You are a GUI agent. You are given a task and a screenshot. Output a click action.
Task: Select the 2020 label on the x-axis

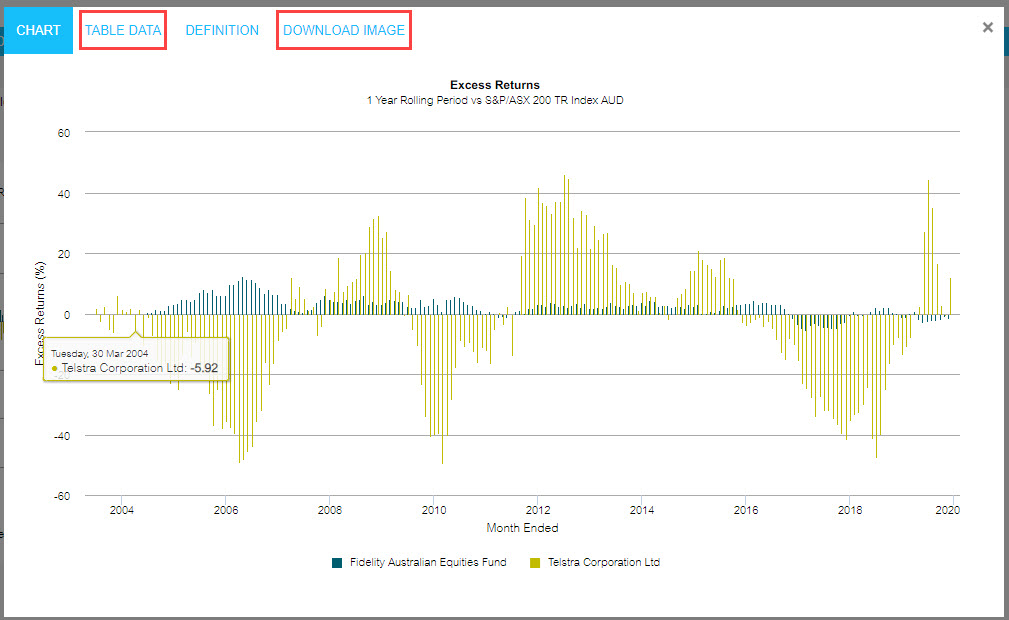pos(947,510)
